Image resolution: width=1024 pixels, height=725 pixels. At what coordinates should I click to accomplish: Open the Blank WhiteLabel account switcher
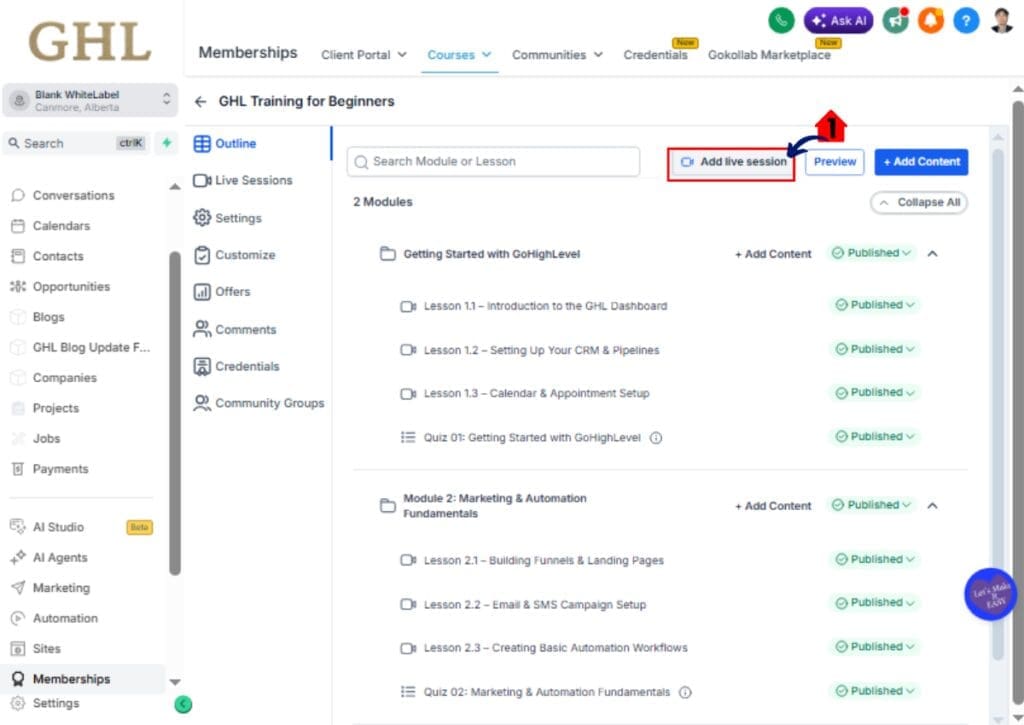pyautogui.click(x=90, y=100)
